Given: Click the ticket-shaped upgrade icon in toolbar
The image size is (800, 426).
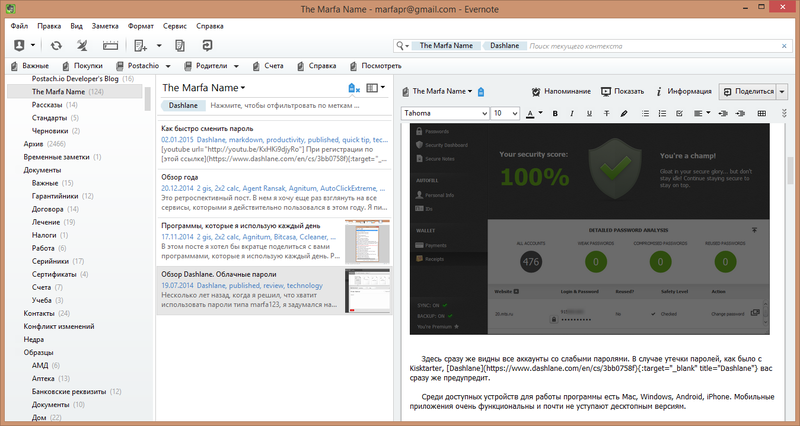Looking at the screenshot, I should (110, 46).
